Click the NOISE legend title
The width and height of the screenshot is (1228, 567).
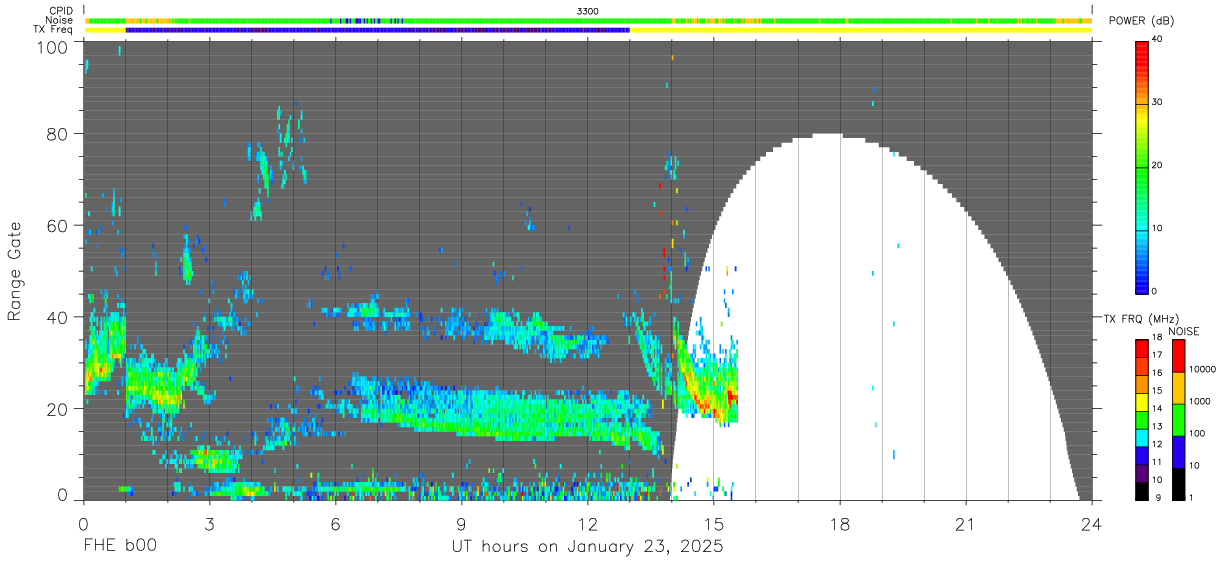(1183, 331)
